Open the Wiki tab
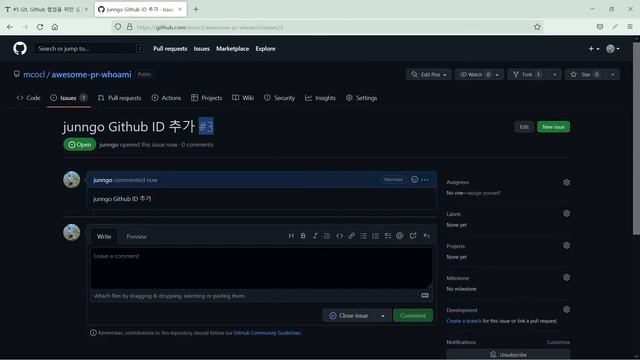Screen dimensions: 640x360 (x=243, y=98)
